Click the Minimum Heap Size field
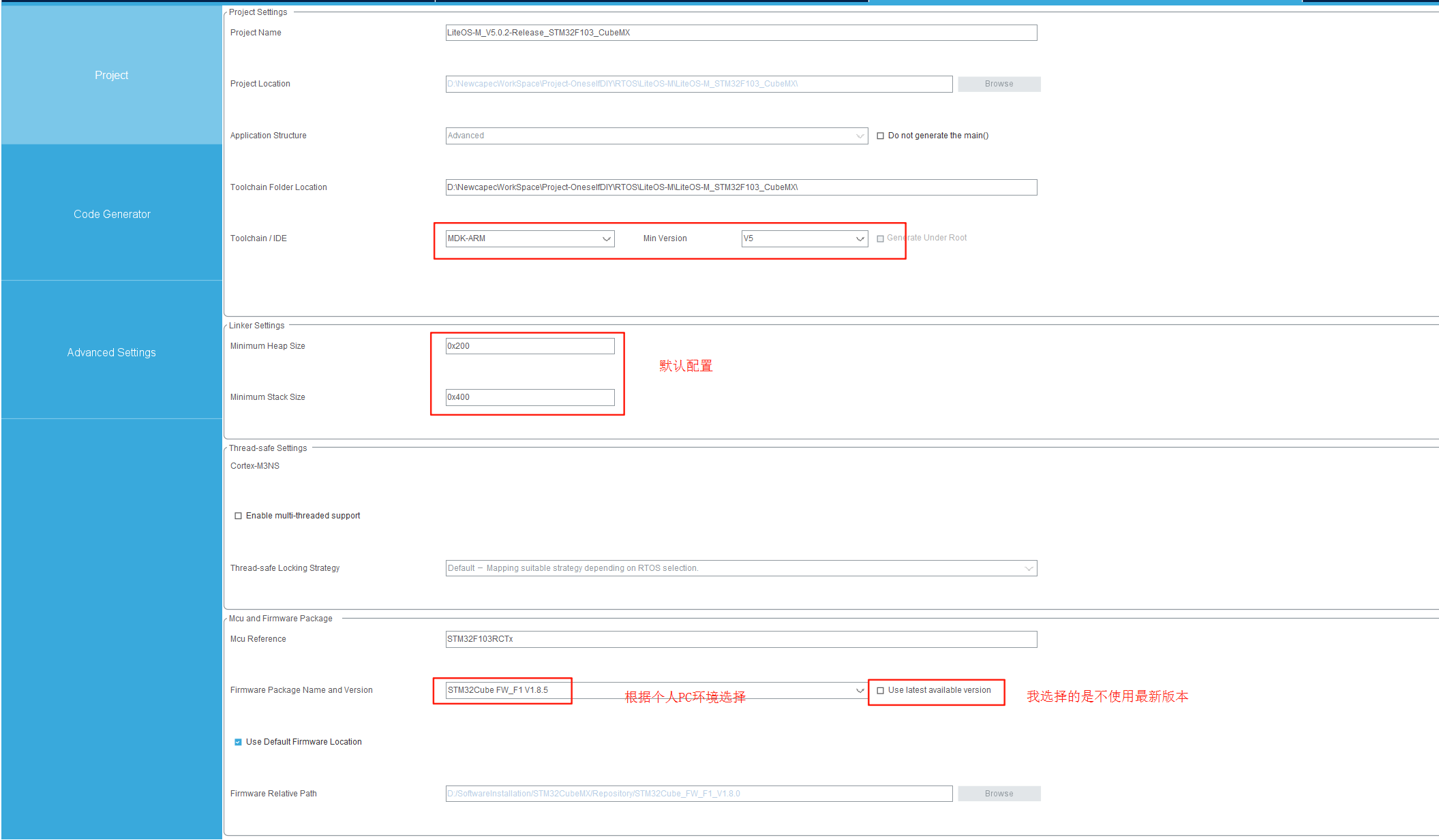The height and width of the screenshot is (840, 1439). pyautogui.click(x=530, y=346)
